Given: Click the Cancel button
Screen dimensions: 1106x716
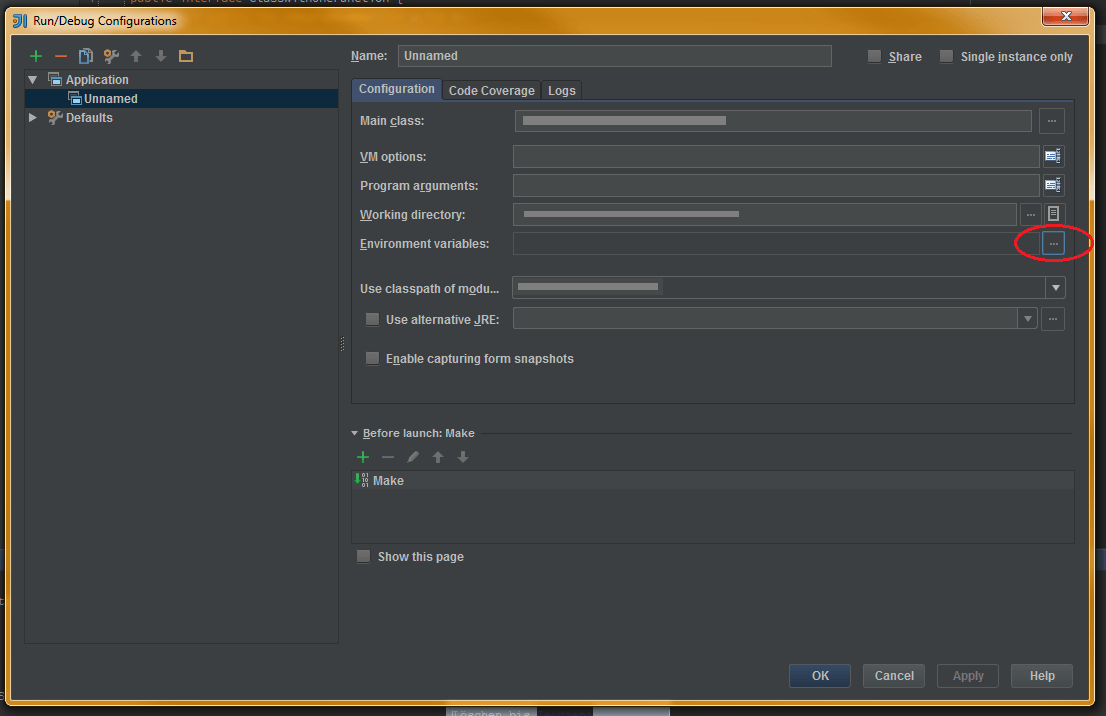Looking at the screenshot, I should pos(894,676).
